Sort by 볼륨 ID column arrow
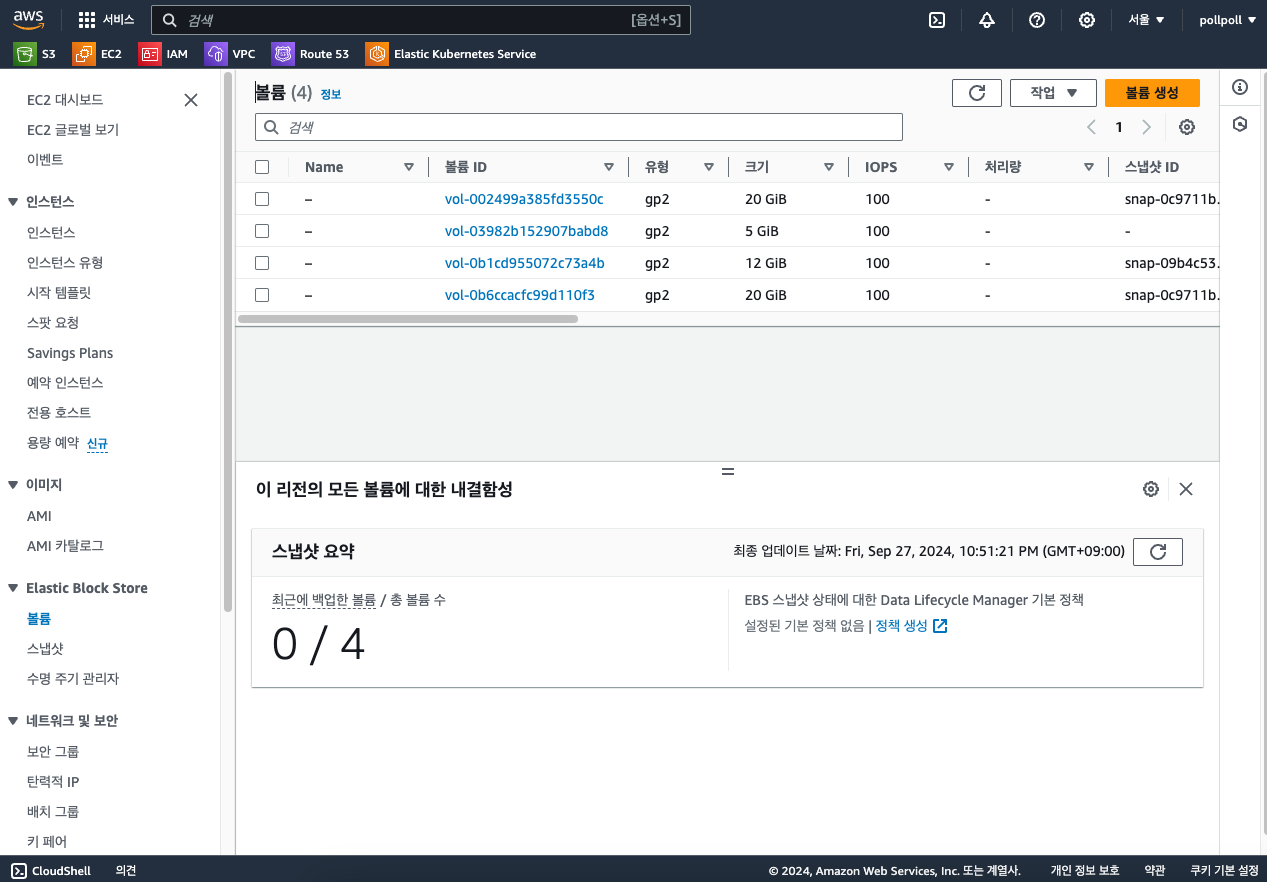 coord(609,167)
